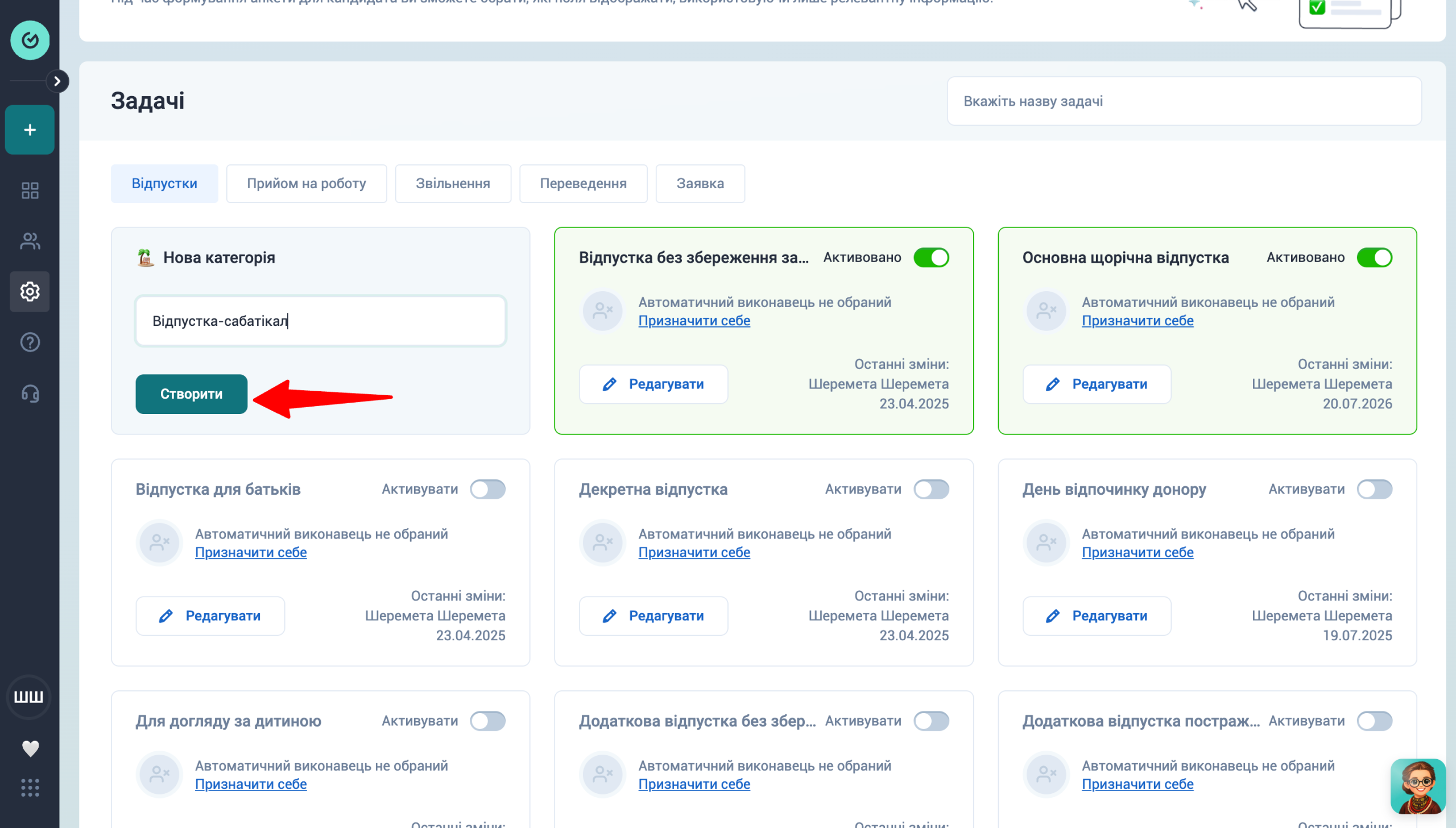The height and width of the screenshot is (828, 1456).
Task: Edit the Декретна відпустка task
Action: click(x=653, y=616)
